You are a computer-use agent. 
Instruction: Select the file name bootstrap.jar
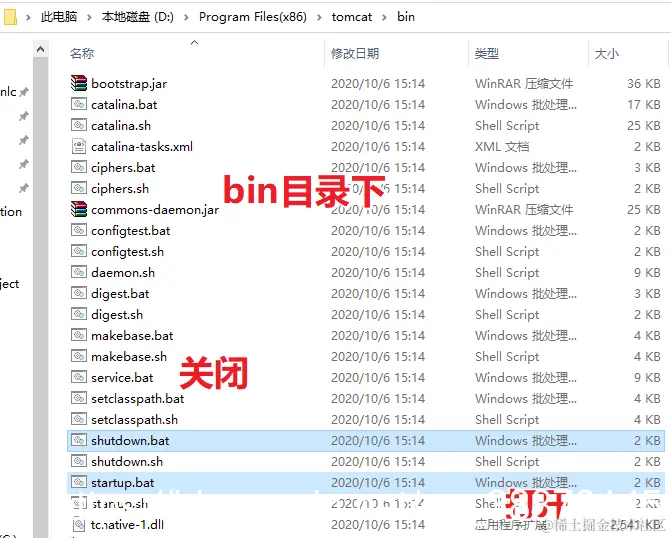(129, 83)
